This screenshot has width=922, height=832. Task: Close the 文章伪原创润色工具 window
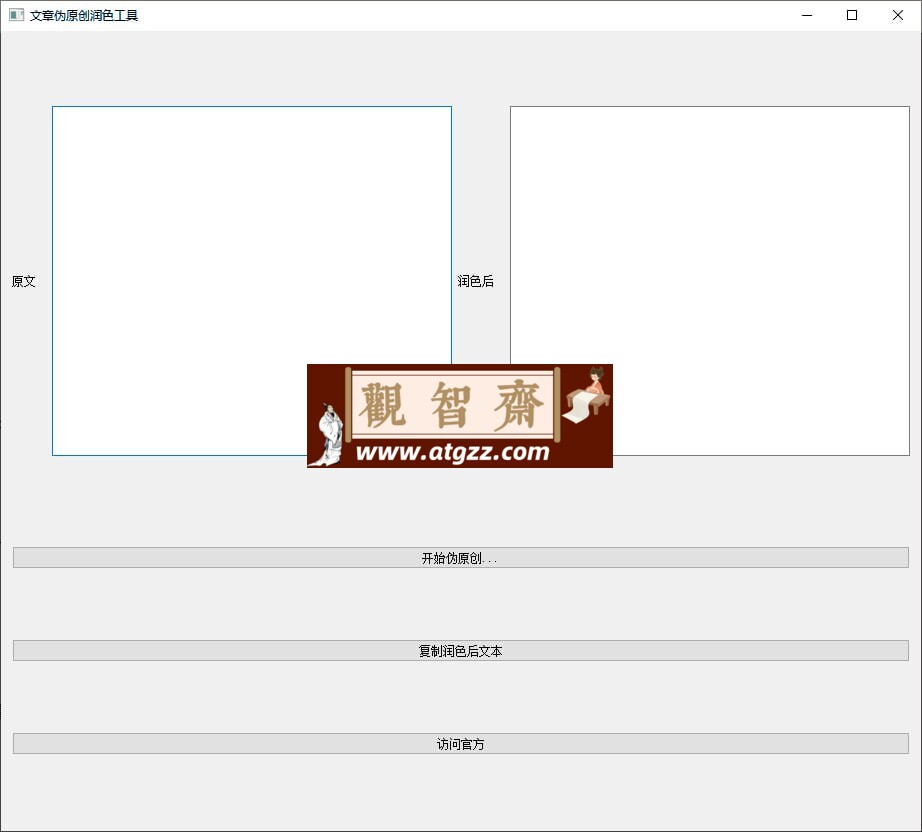click(897, 15)
